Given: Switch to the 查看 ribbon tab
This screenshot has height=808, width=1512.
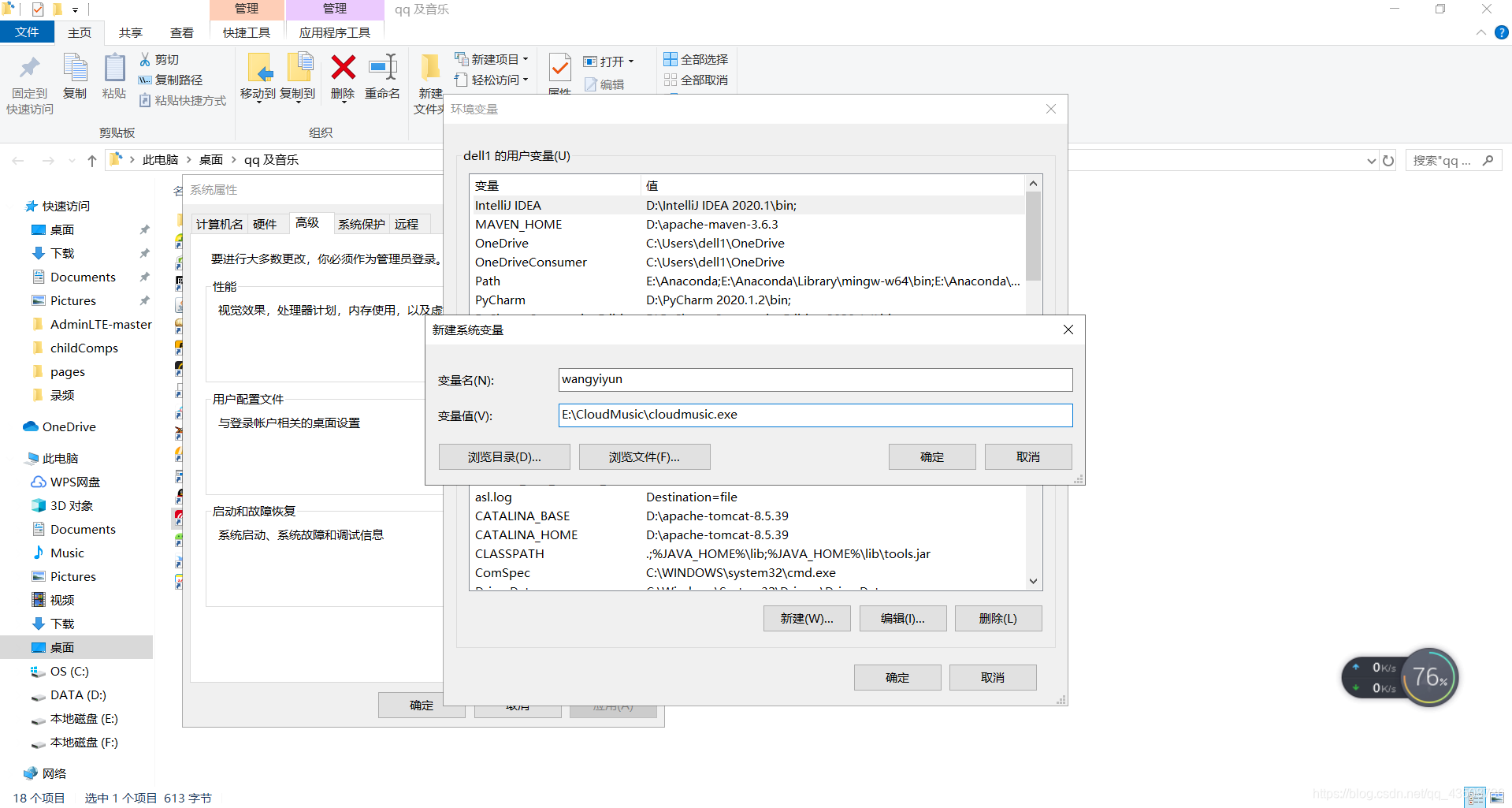Looking at the screenshot, I should coord(182,32).
